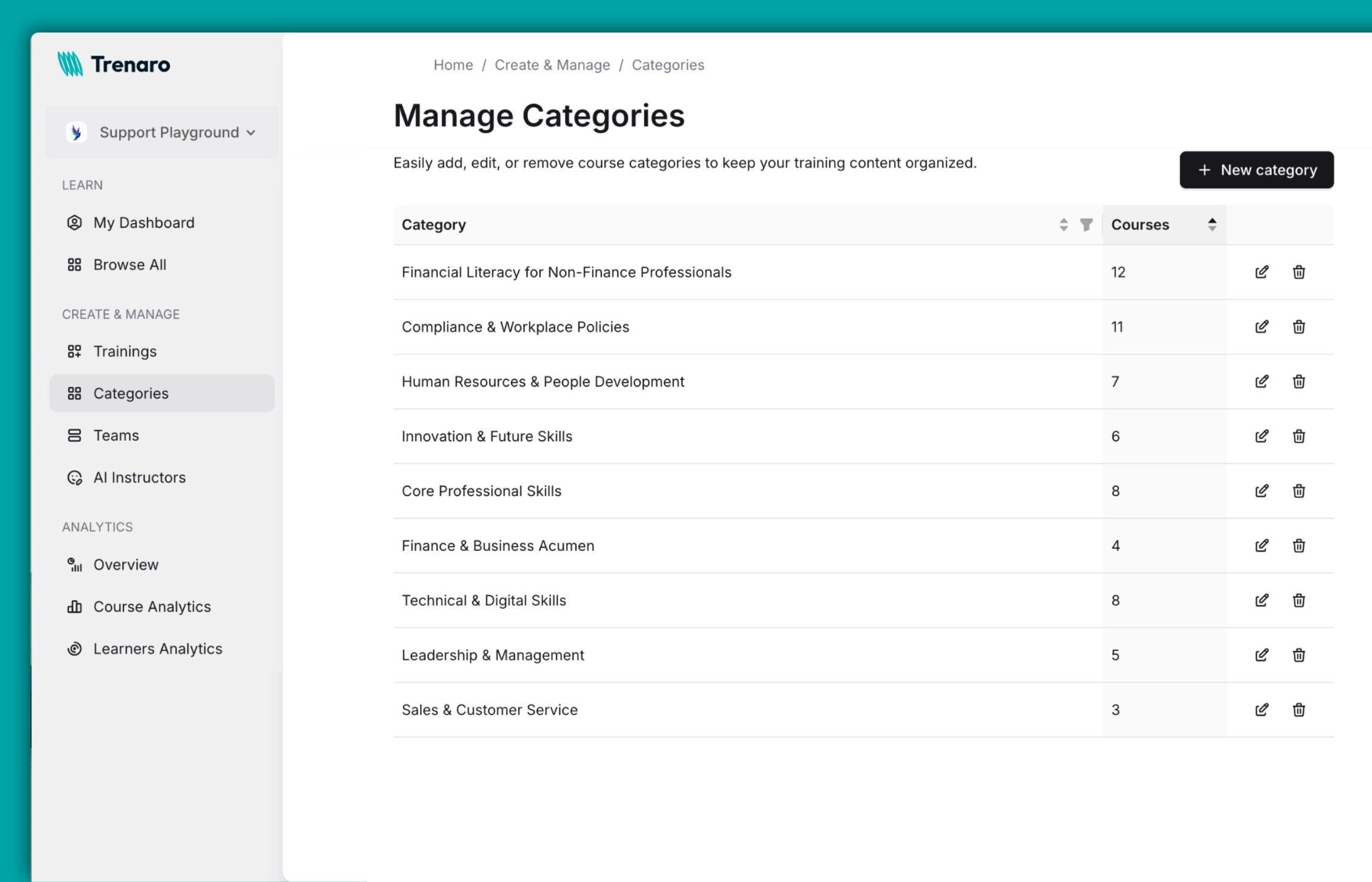Open the Category column filter

pyautogui.click(x=1087, y=225)
